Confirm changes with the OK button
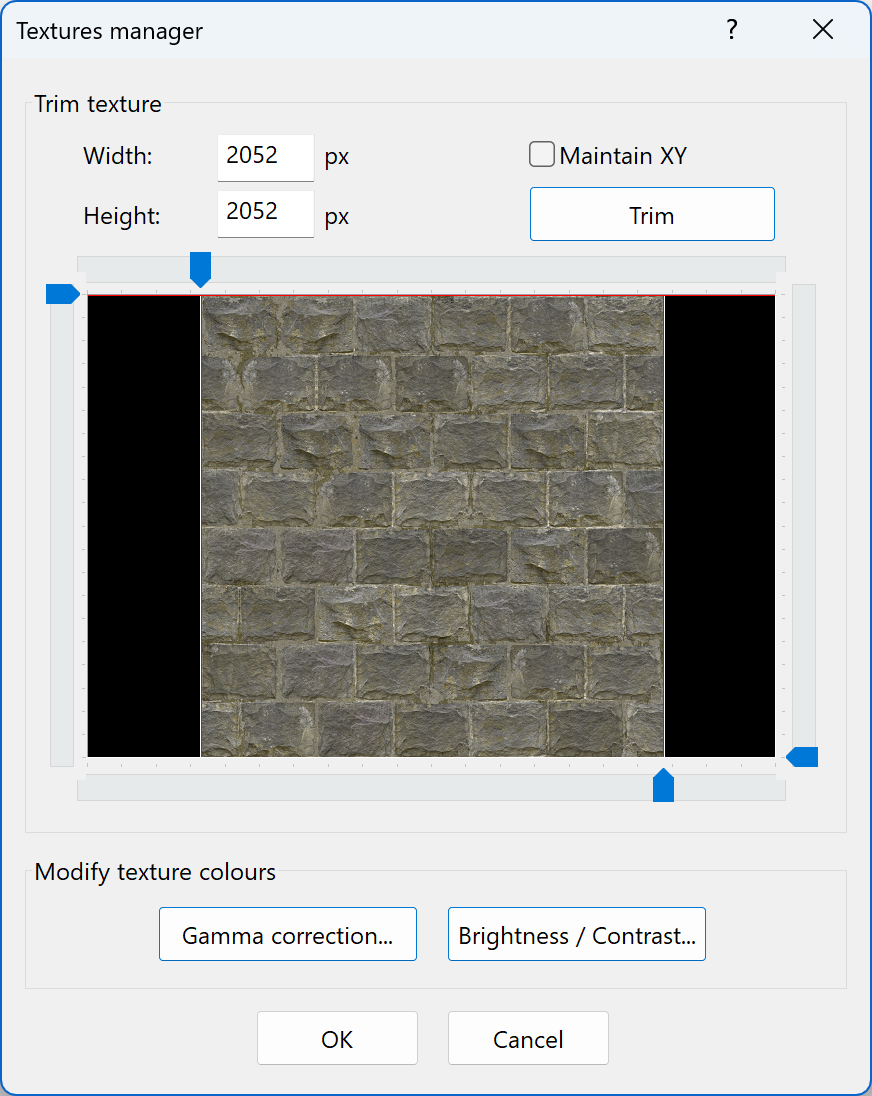872x1096 pixels. [337, 1038]
